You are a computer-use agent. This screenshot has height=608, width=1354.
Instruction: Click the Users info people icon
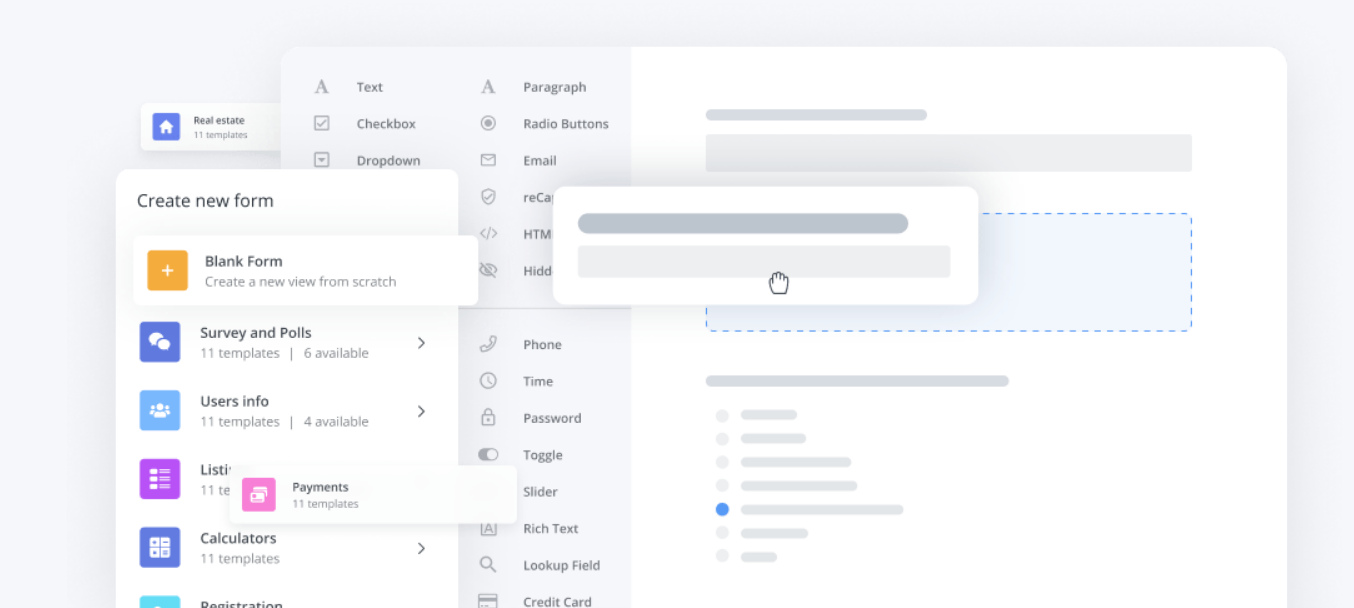point(160,410)
